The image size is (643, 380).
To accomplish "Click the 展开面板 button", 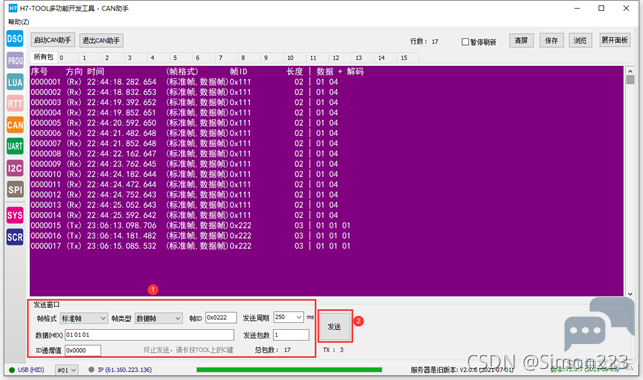I will [615, 40].
